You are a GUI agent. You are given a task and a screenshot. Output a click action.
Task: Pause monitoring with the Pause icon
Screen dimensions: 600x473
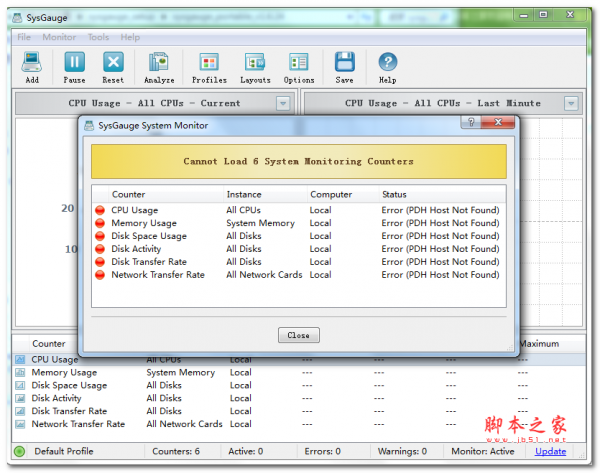tap(74, 62)
